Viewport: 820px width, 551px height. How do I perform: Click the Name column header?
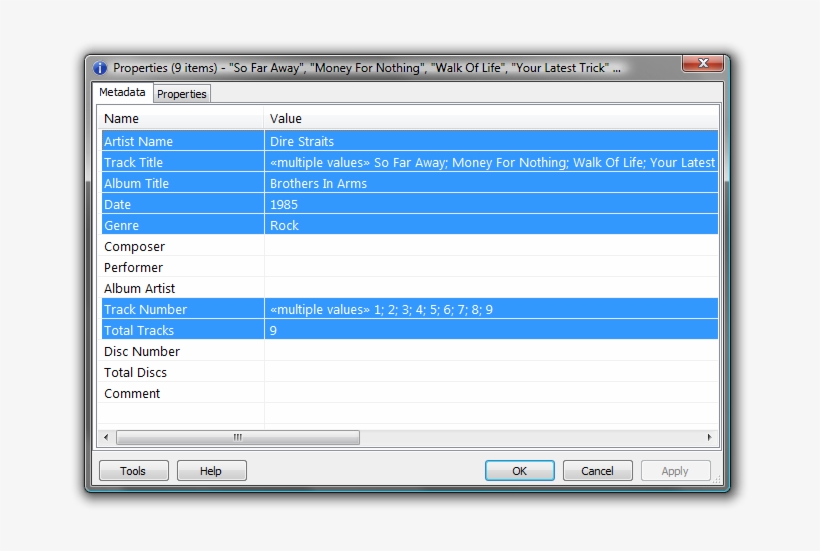(181, 119)
